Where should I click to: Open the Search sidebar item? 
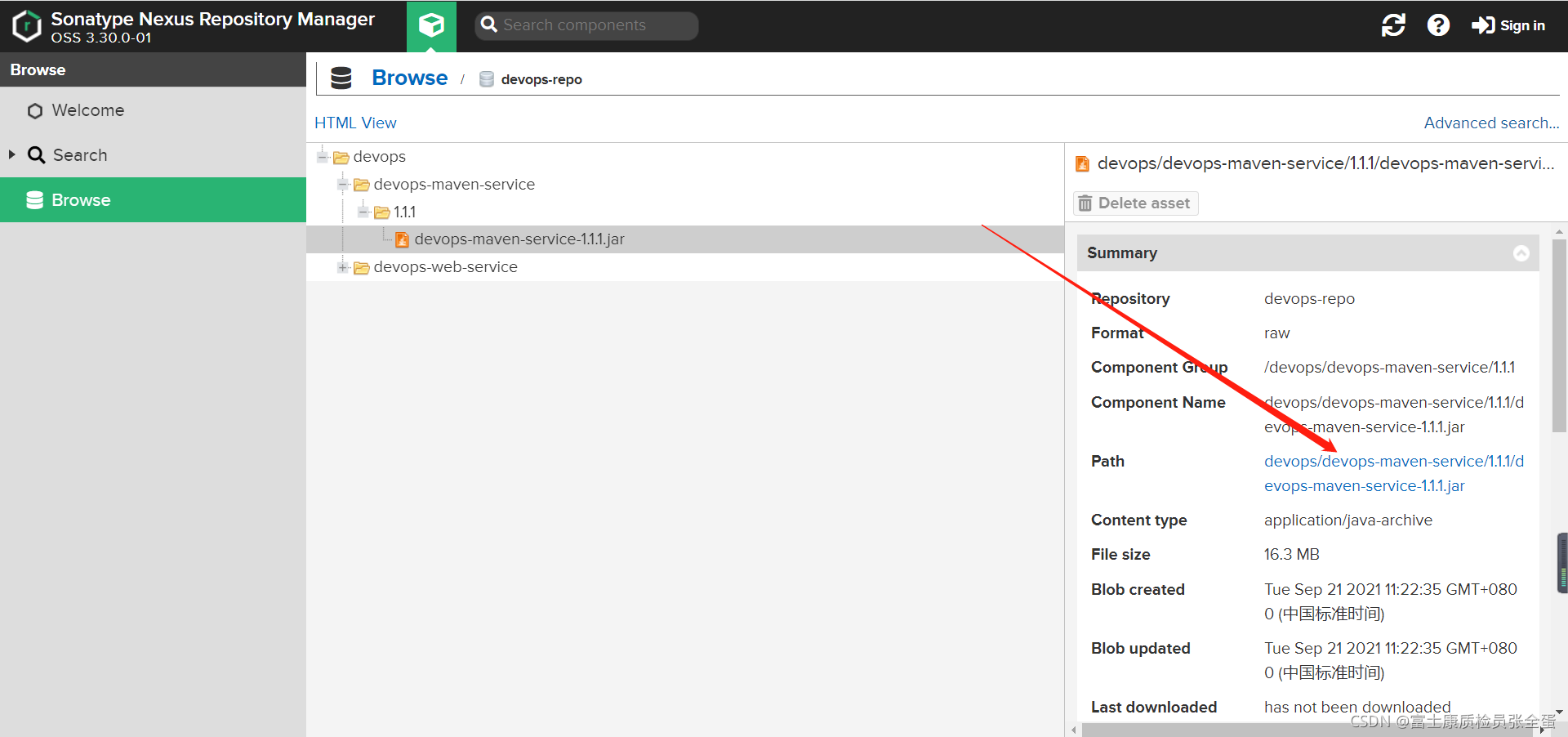(x=153, y=155)
